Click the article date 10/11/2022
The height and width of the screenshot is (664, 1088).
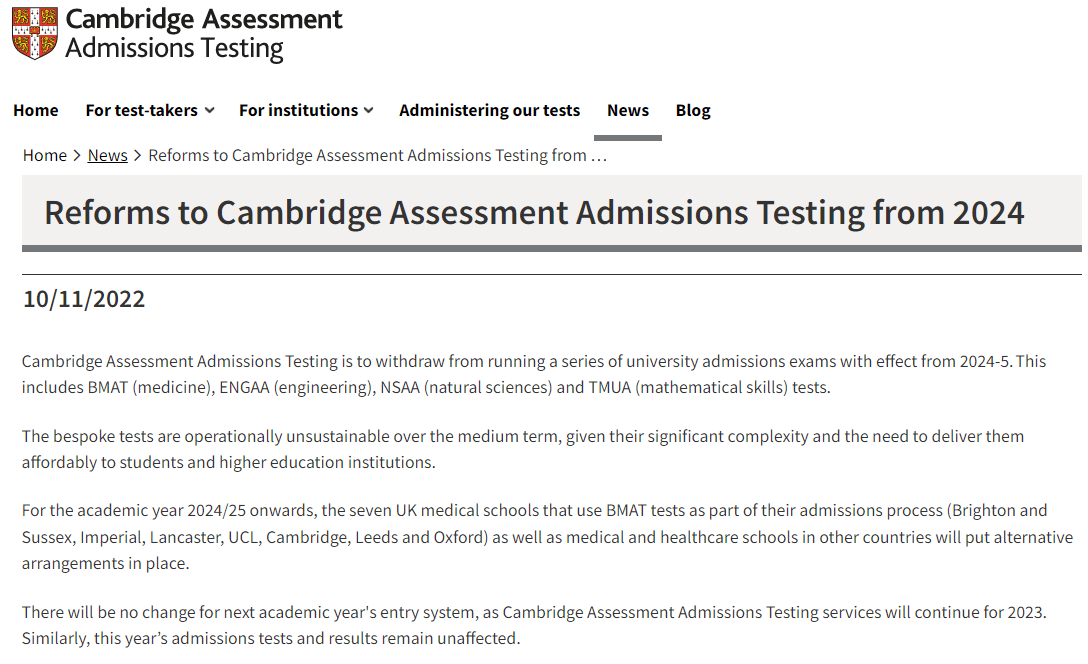point(84,299)
